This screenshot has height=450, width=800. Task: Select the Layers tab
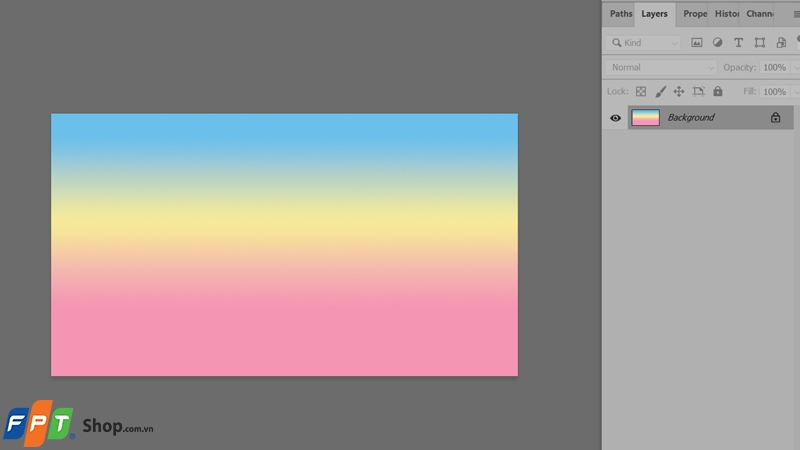[x=655, y=14]
